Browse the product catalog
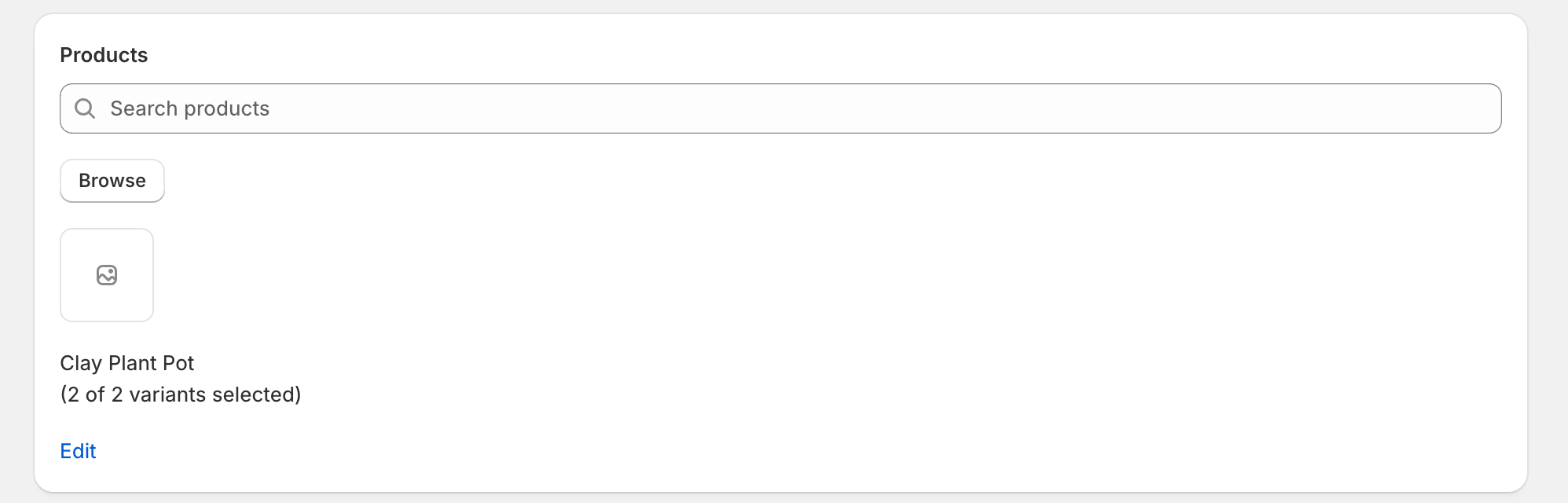 click(x=112, y=181)
